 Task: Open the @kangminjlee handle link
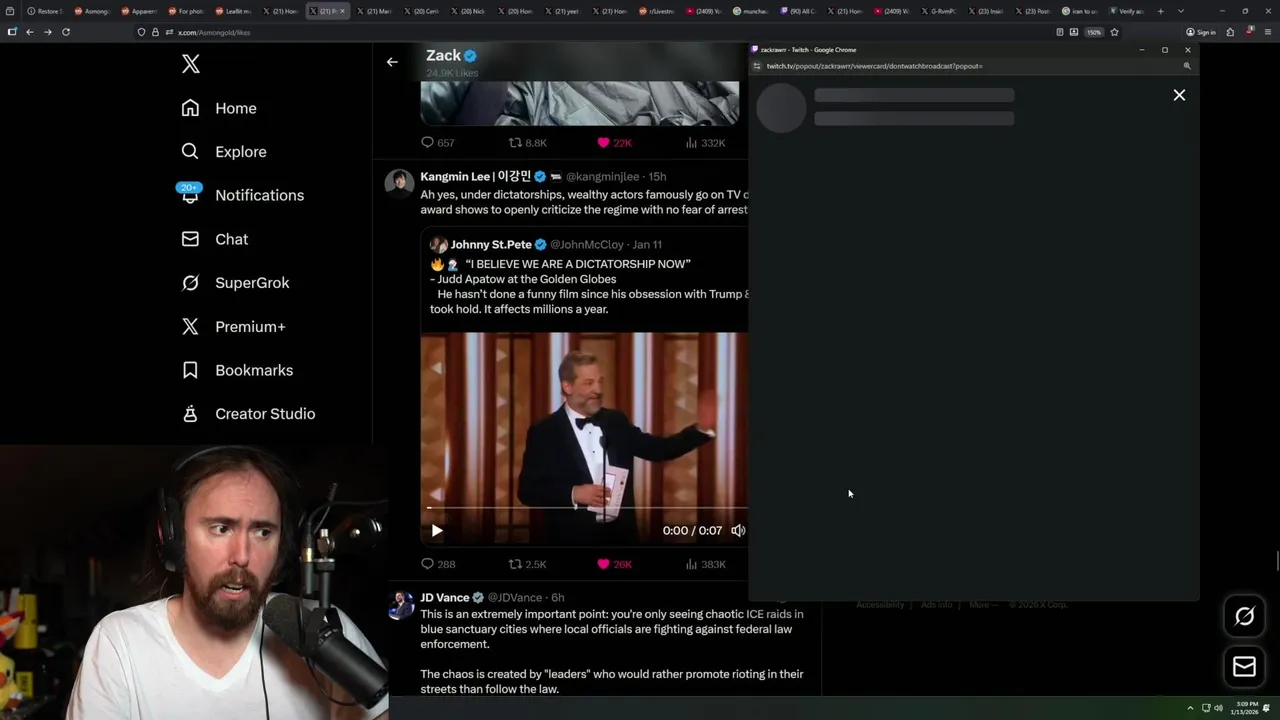coord(602,177)
